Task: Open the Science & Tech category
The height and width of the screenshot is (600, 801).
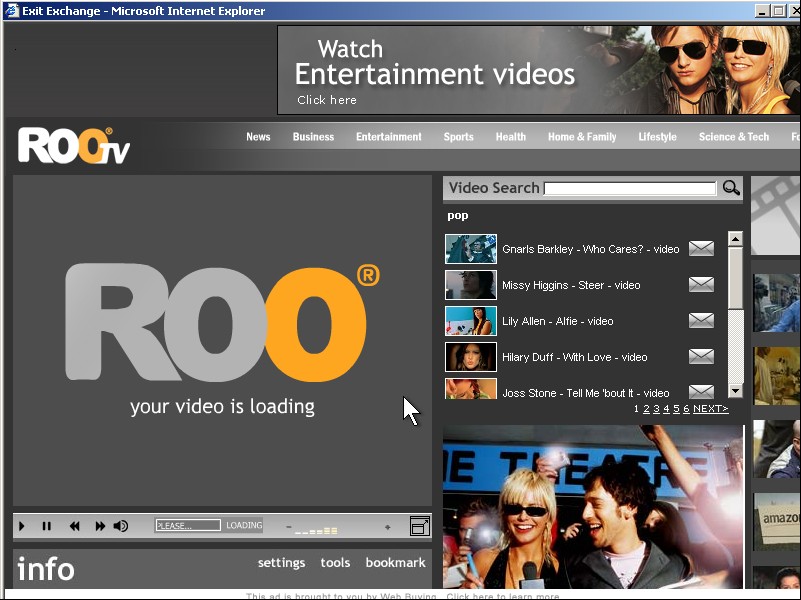Action: [734, 137]
